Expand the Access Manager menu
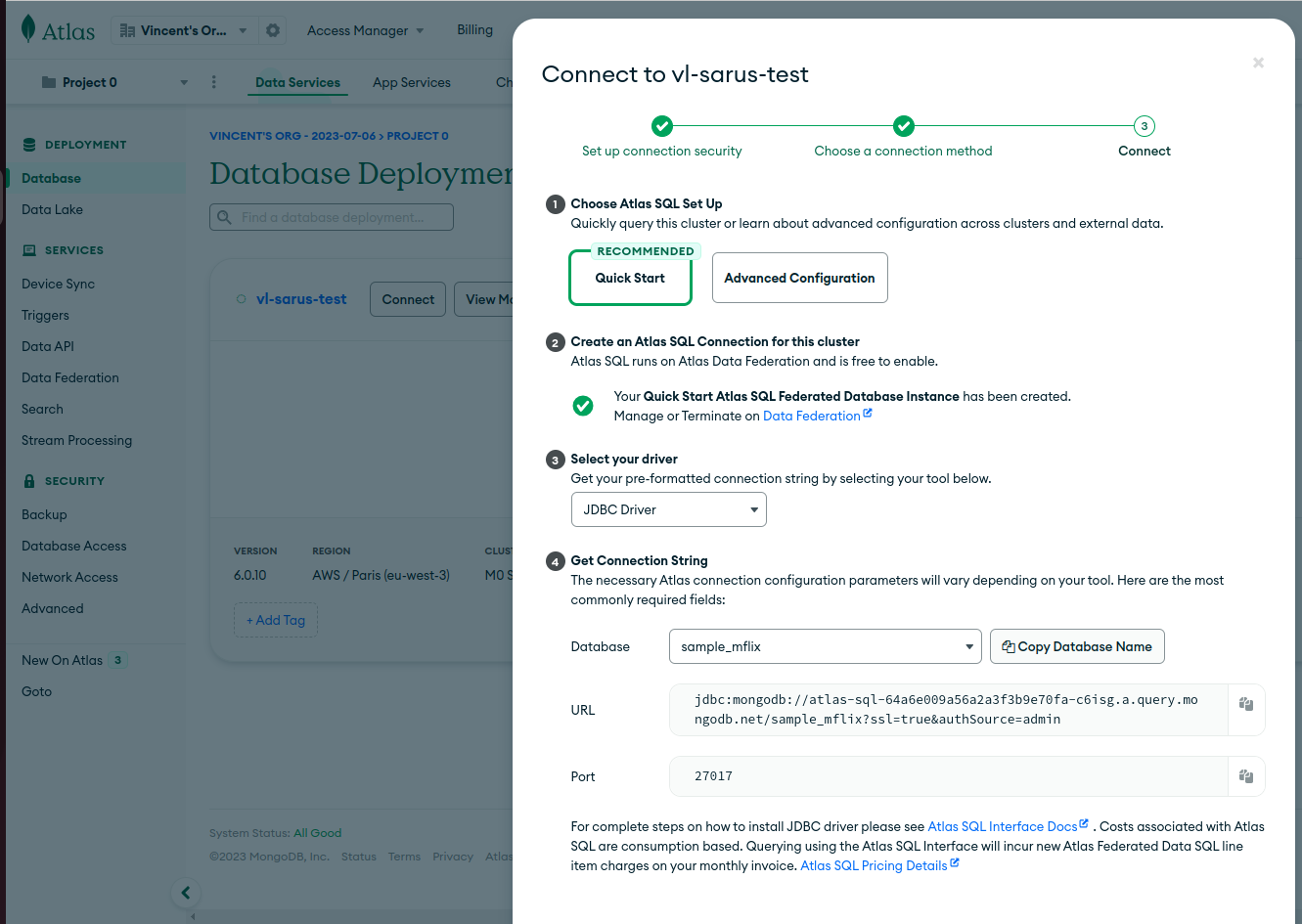 [x=366, y=30]
